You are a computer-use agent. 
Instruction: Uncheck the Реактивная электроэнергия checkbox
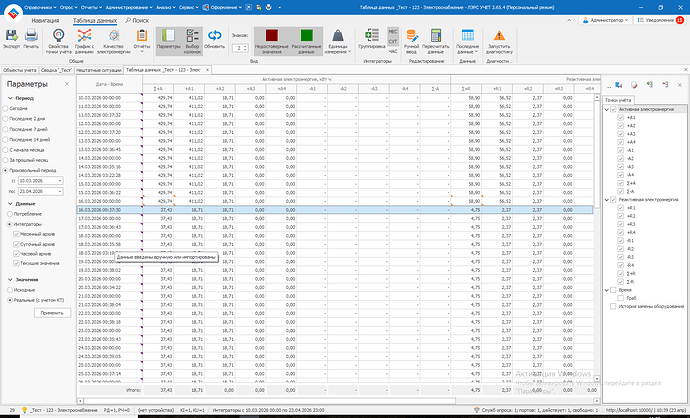[x=613, y=200]
